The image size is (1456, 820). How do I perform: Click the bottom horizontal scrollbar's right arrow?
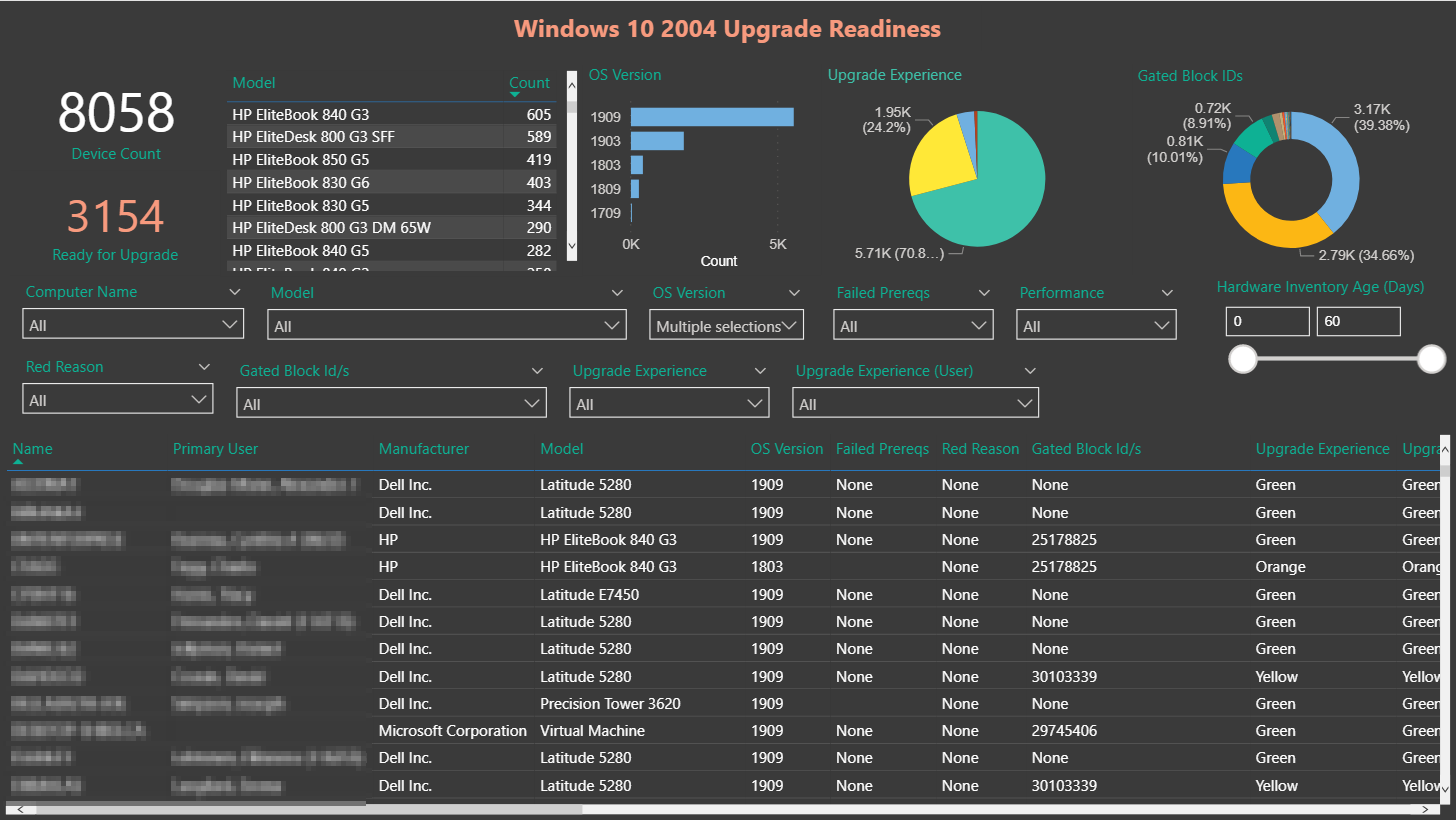click(x=1432, y=809)
